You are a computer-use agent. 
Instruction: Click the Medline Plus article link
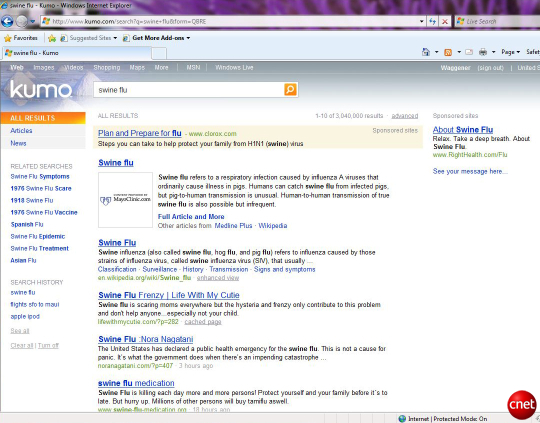click(x=233, y=226)
